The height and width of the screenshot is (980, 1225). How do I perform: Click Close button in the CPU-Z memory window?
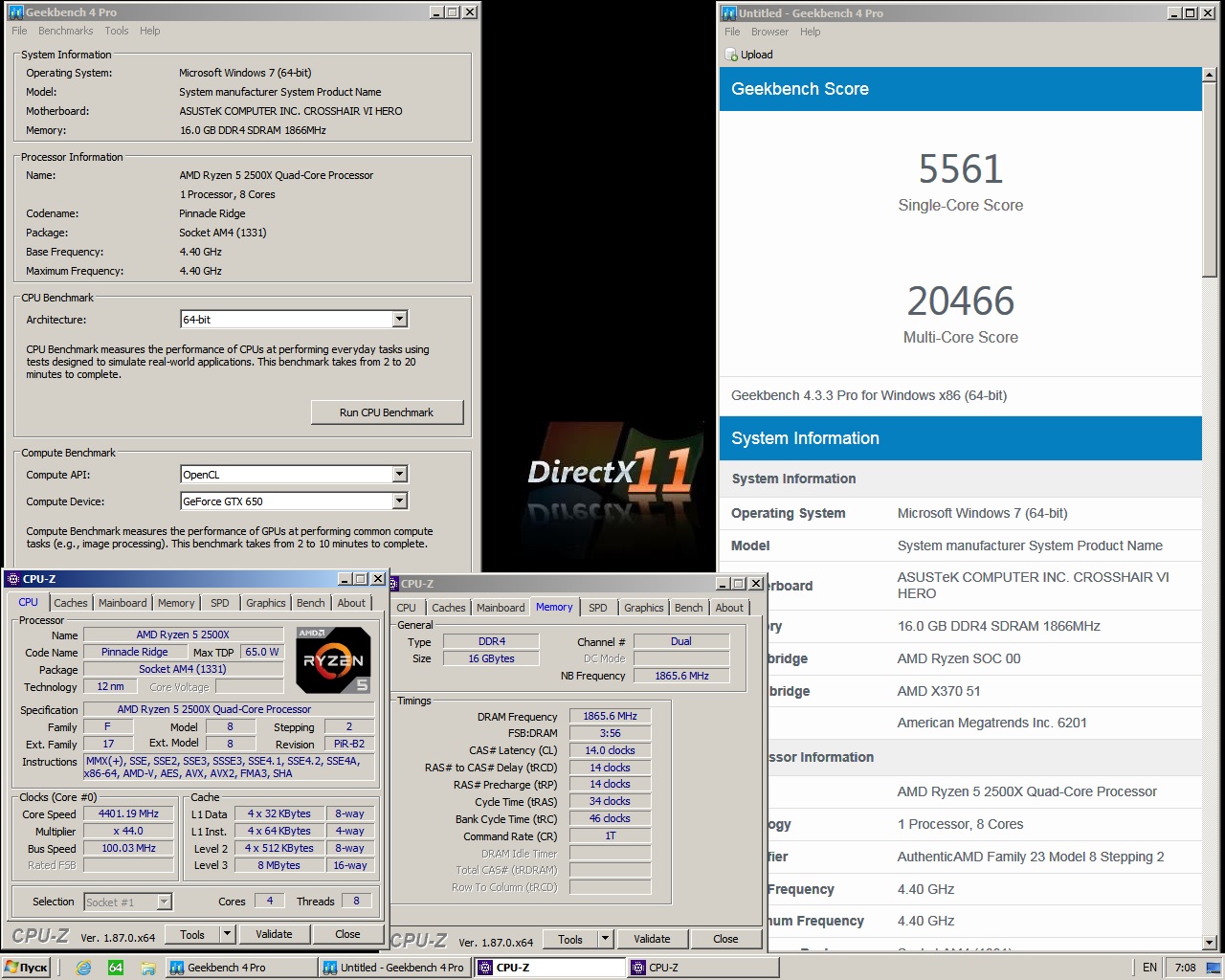[x=725, y=939]
